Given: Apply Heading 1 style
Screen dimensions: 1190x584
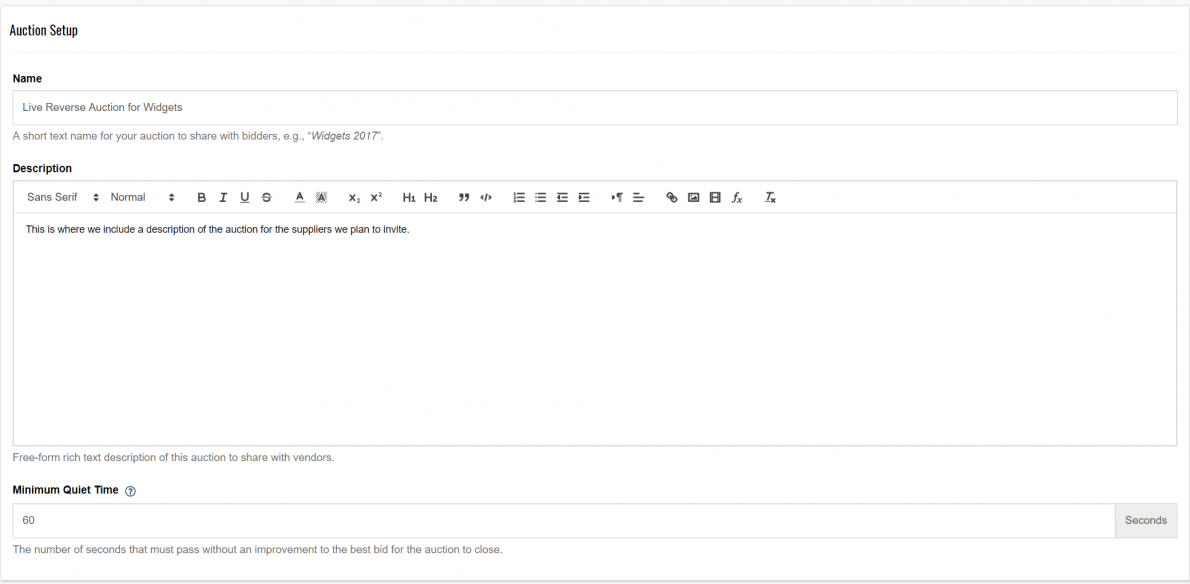Looking at the screenshot, I should 409,198.
